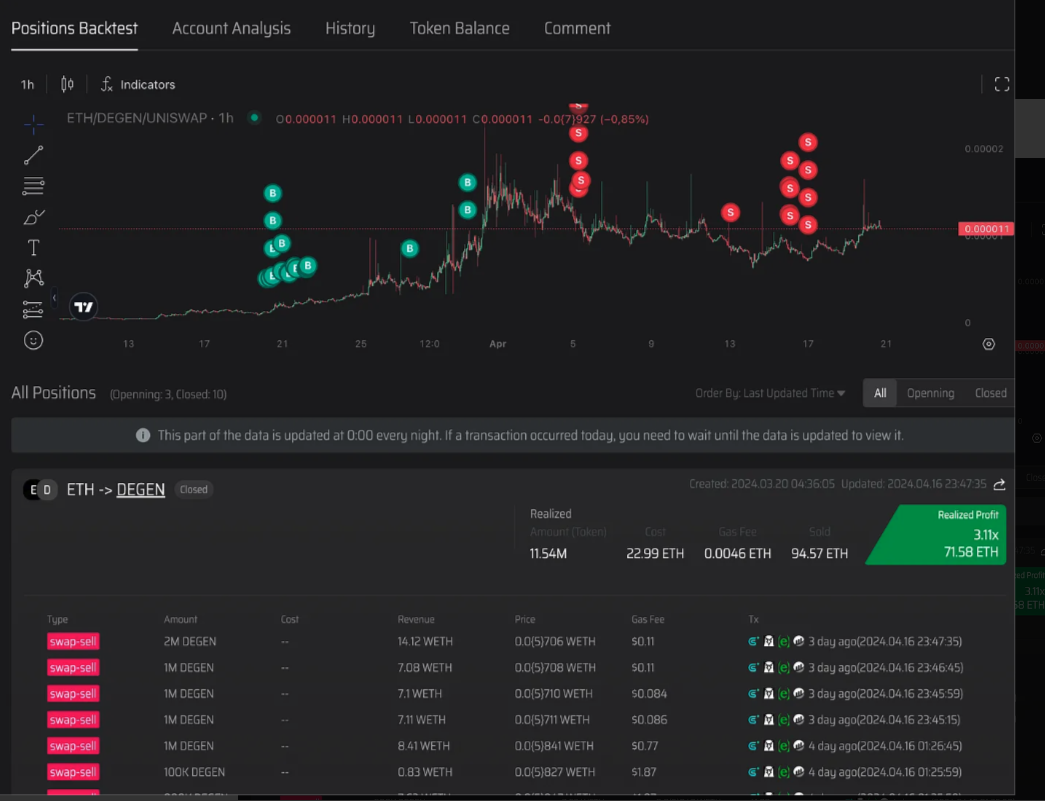Click the red 0.000011 price label
This screenshot has height=801, width=1045.
click(986, 229)
